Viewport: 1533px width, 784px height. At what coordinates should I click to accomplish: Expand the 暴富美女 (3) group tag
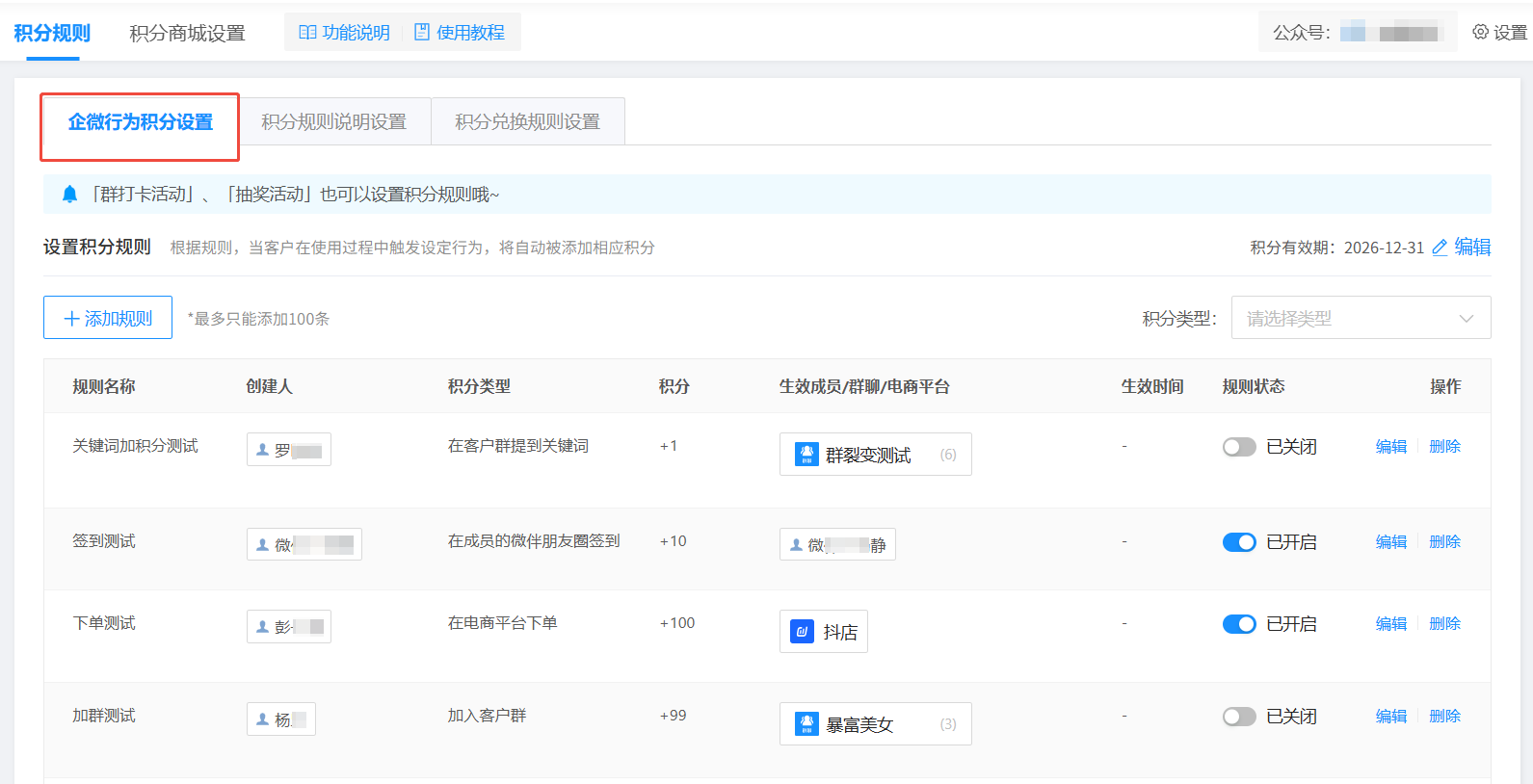click(875, 724)
